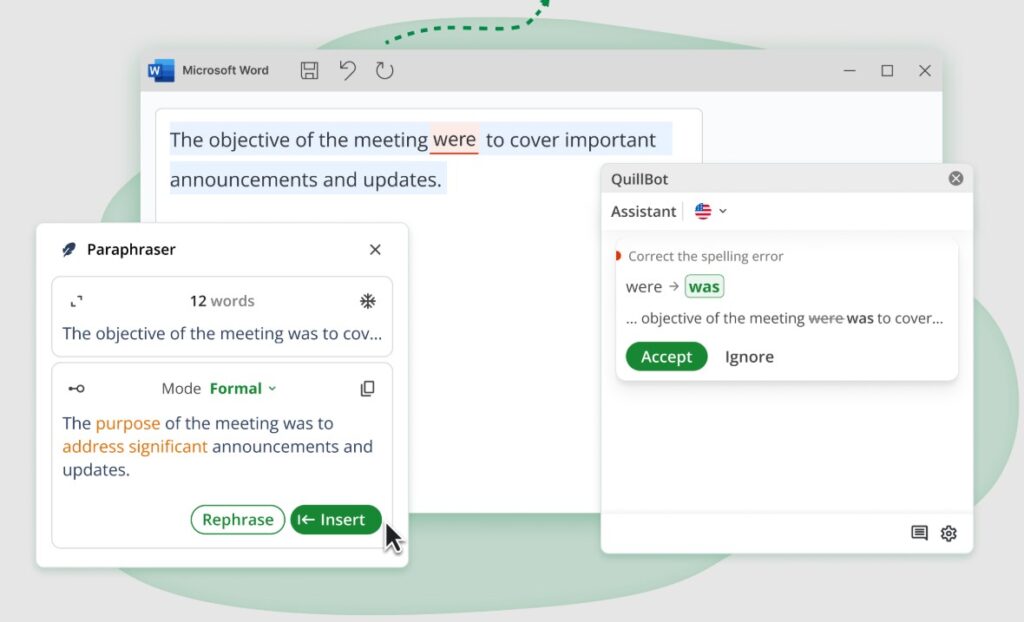
Task: Open the QuillBot feedback comment icon
Action: [x=919, y=533]
